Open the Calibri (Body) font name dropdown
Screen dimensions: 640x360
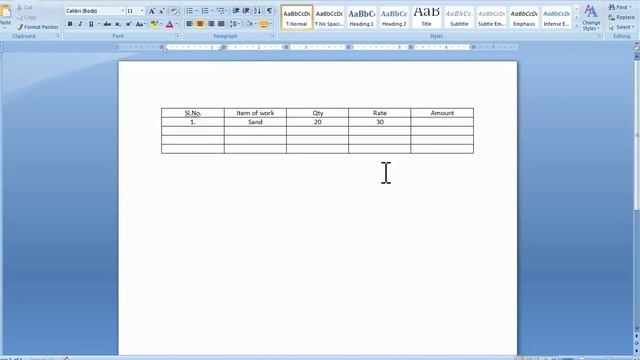click(122, 11)
